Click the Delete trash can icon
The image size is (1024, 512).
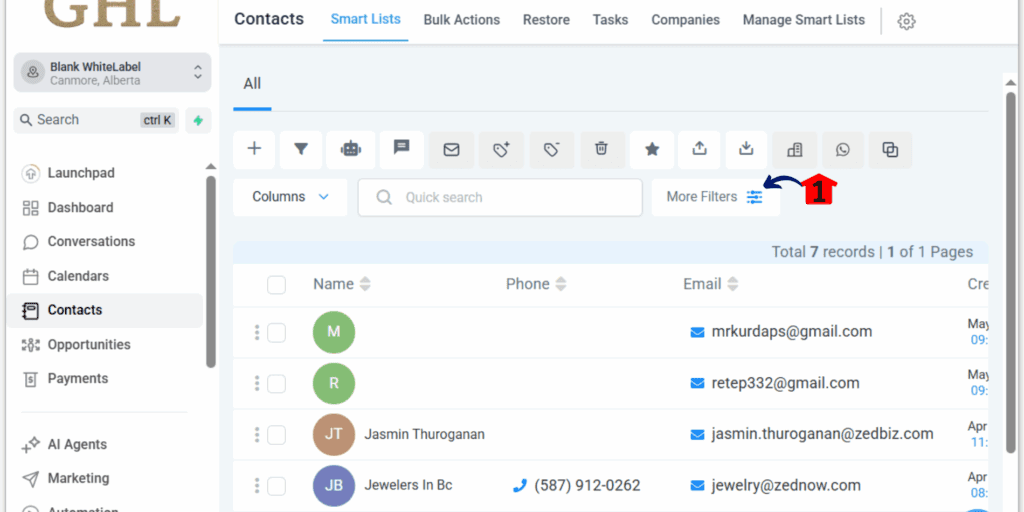click(x=601, y=149)
